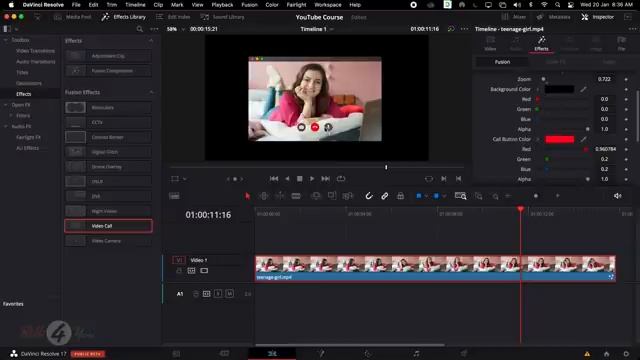This screenshot has width=640, height=360.
Task: Select the arrow Selection Mode tool
Action: 247,196
